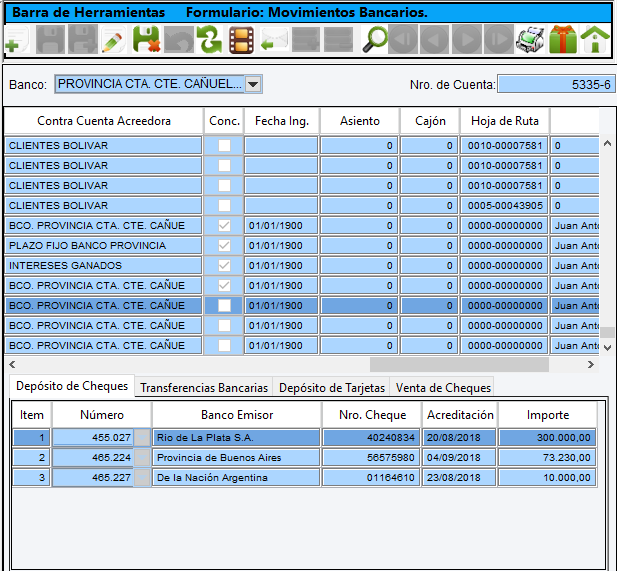Click cheque number 01164610

[x=371, y=477]
